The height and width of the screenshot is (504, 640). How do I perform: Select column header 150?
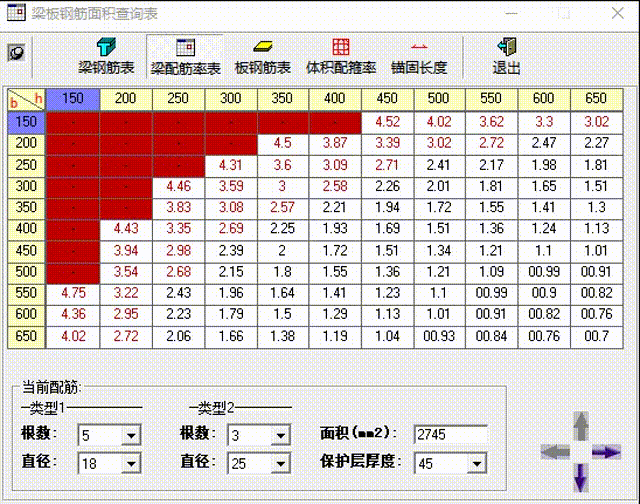tap(73, 100)
